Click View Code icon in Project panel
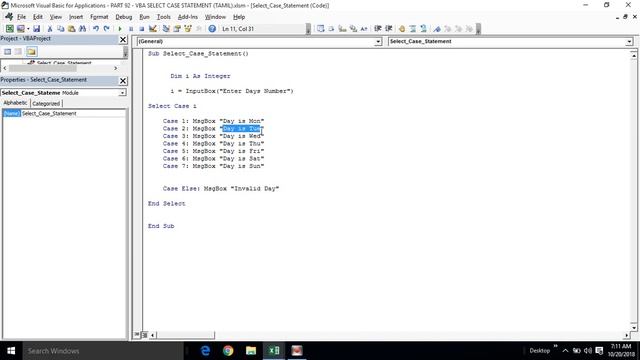 [x=7, y=51]
